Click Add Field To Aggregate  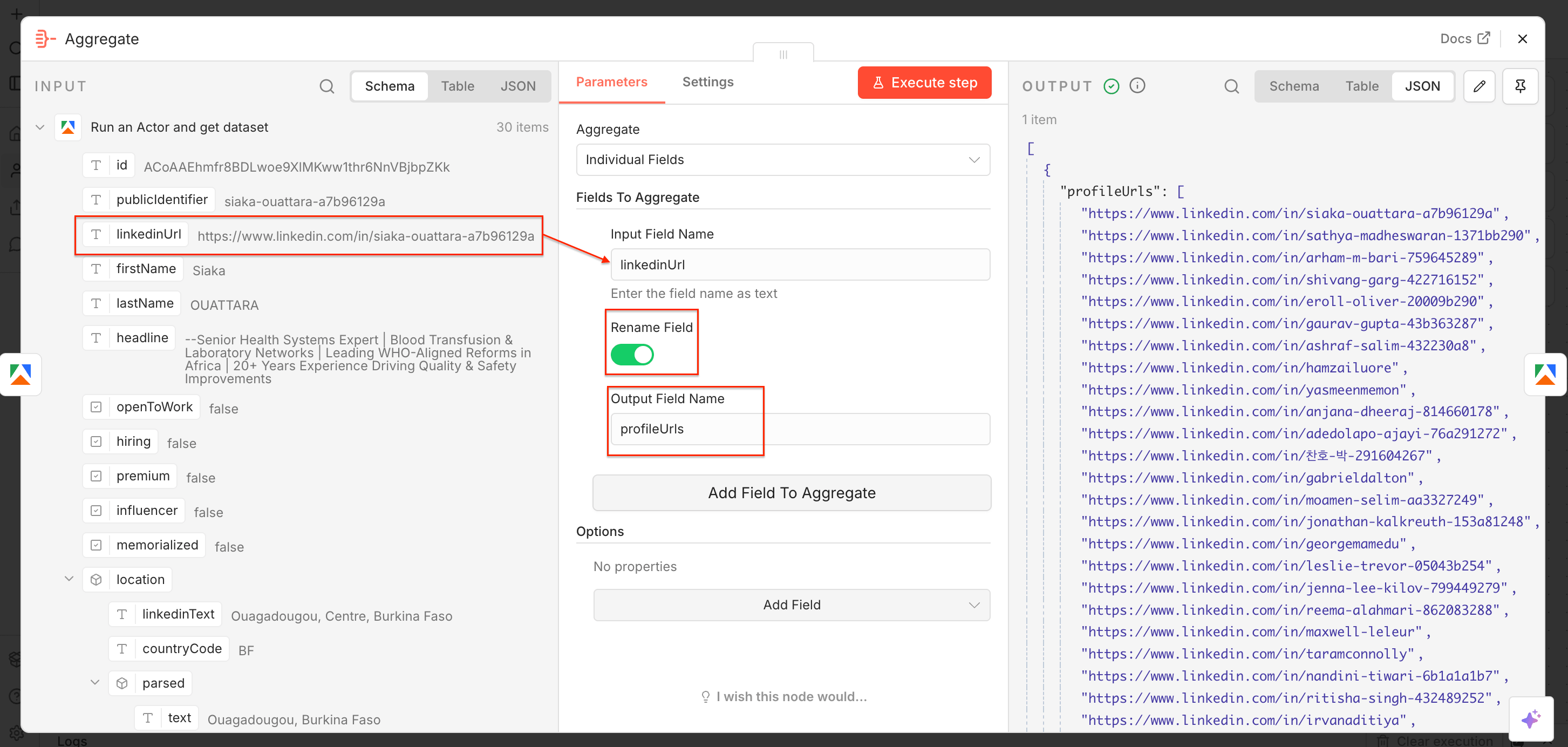pyautogui.click(x=790, y=493)
